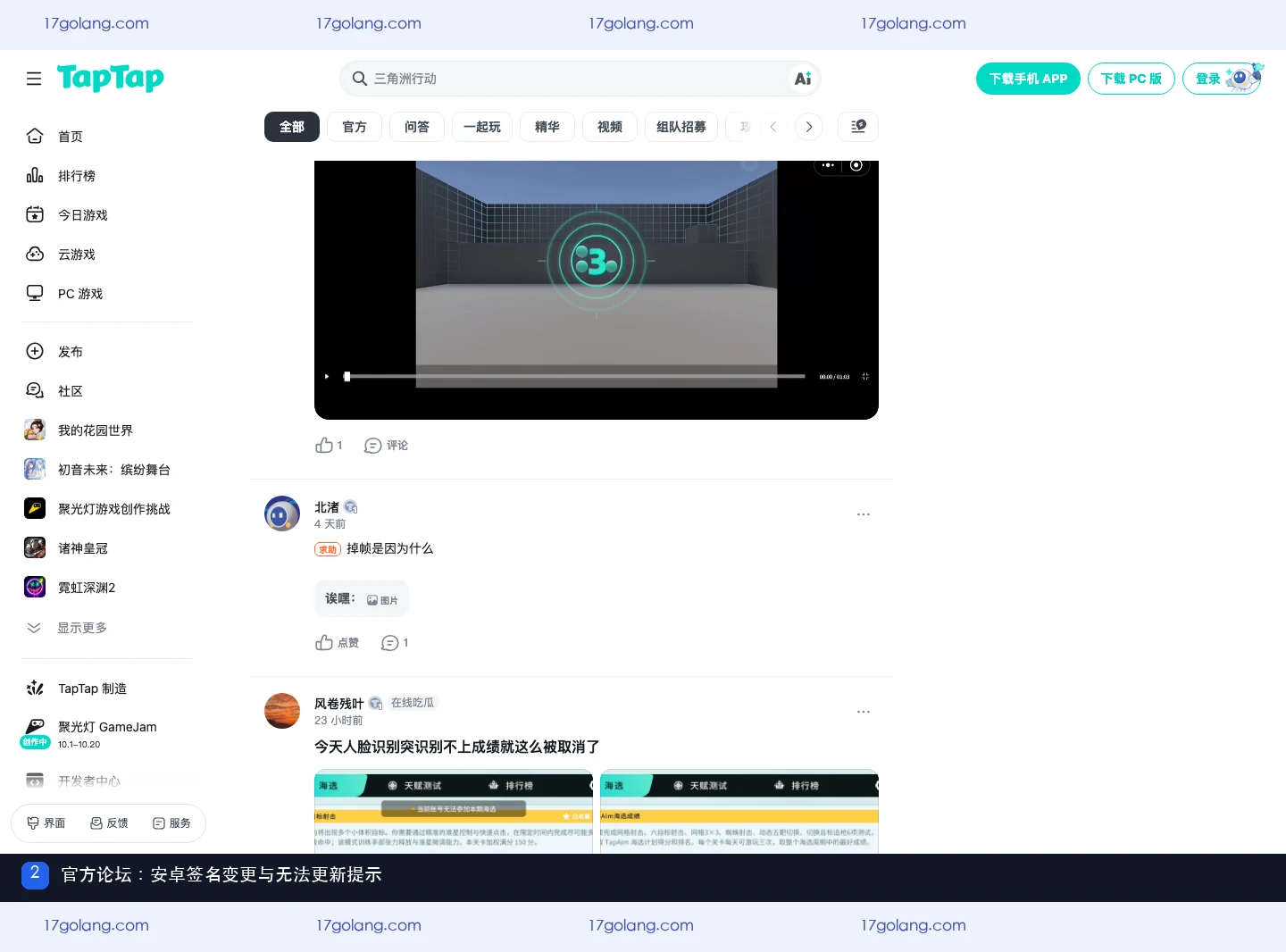Open 聚光灯游戏创作挑战 shortcut
This screenshot has width=1286, height=952.
(x=106, y=509)
